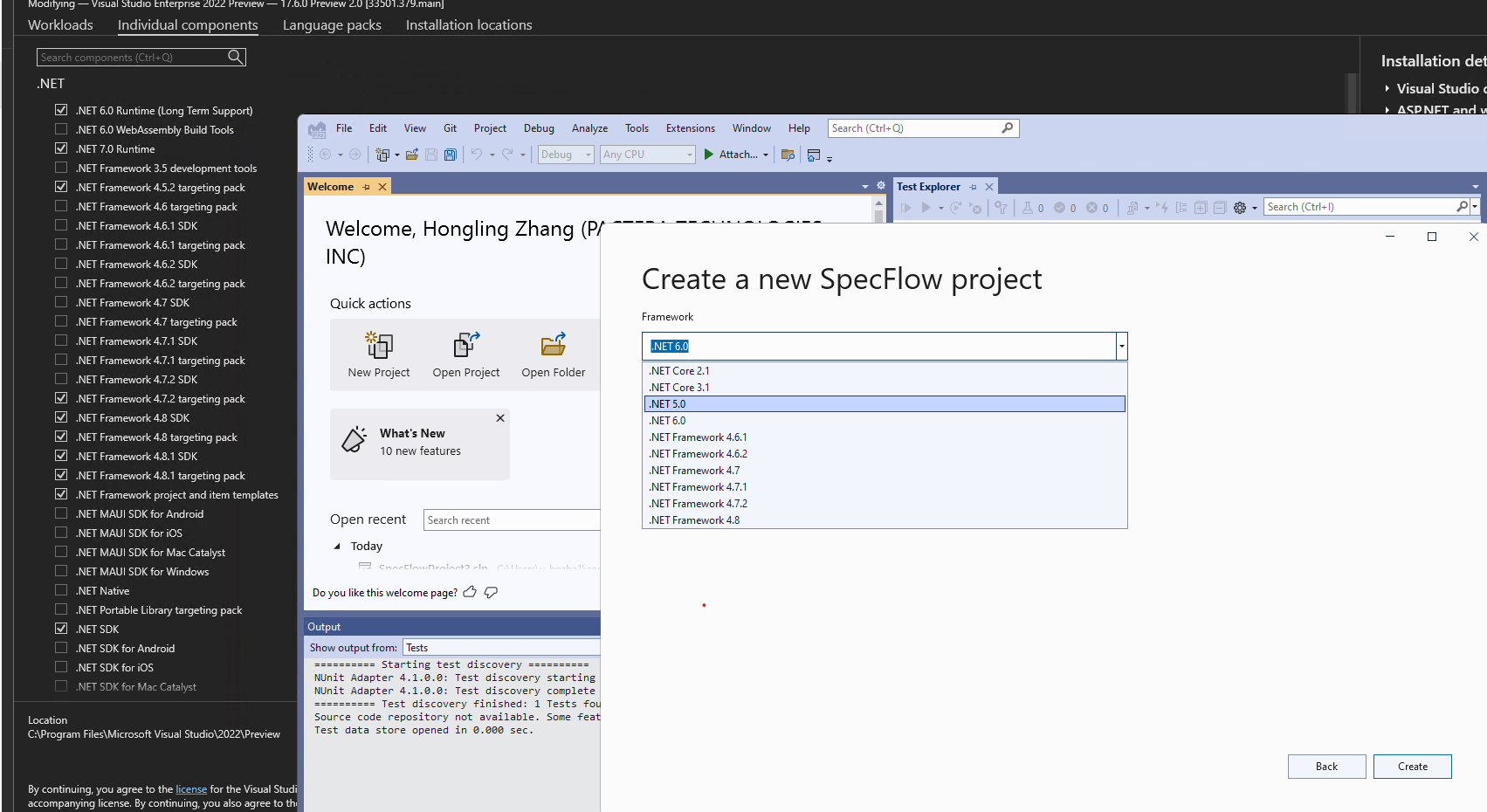
Task: Check .NET MAUI SDK for Android
Action: 61,513
